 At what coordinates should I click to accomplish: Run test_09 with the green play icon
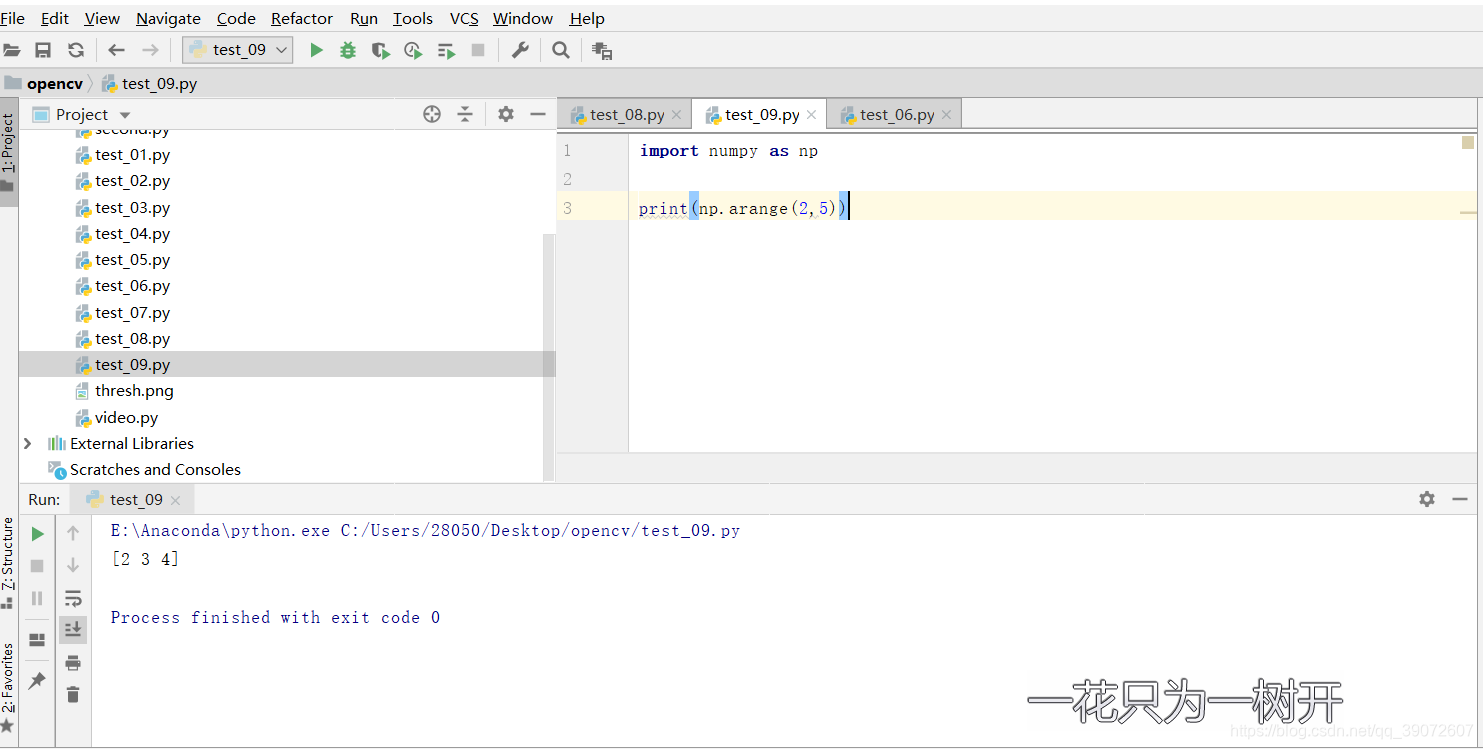point(317,50)
